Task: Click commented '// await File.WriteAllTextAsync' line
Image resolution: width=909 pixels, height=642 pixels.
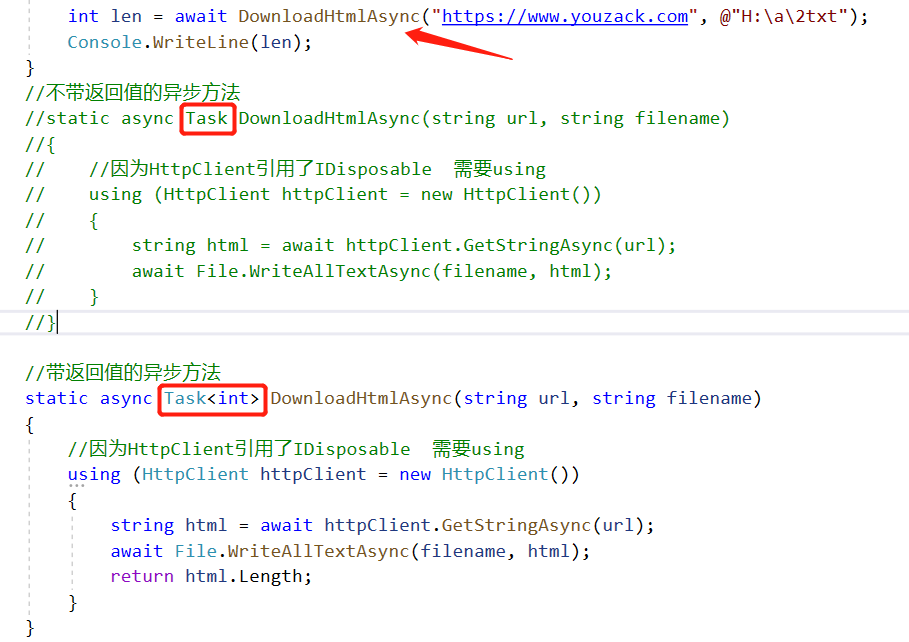Action: point(319,271)
